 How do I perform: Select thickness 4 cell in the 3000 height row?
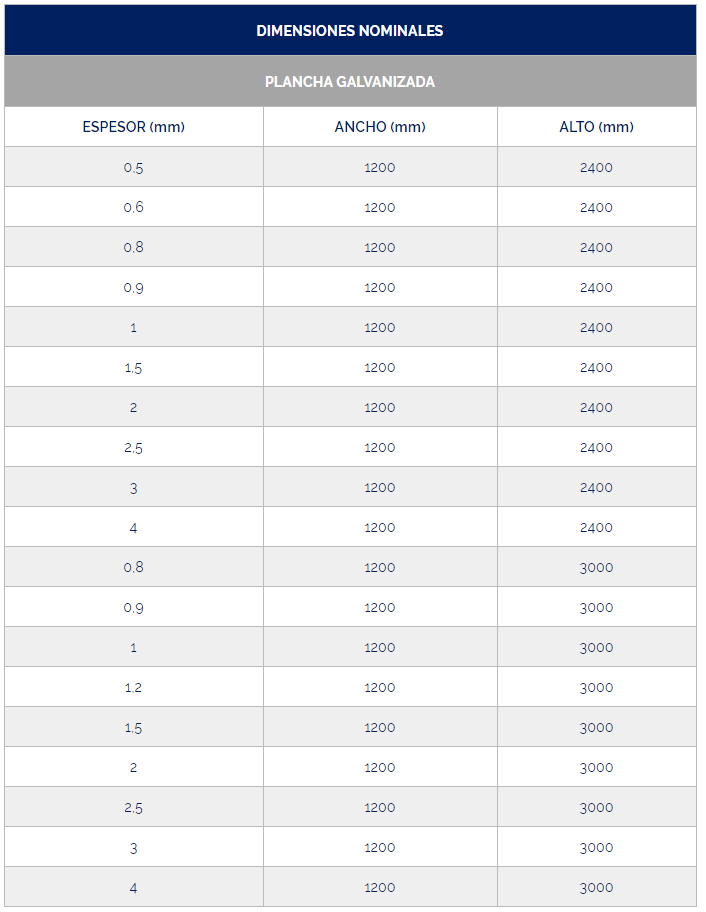pos(134,887)
